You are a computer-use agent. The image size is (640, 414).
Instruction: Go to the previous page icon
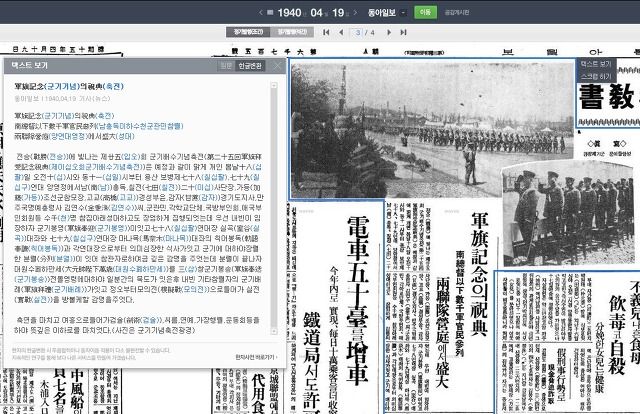[341, 32]
